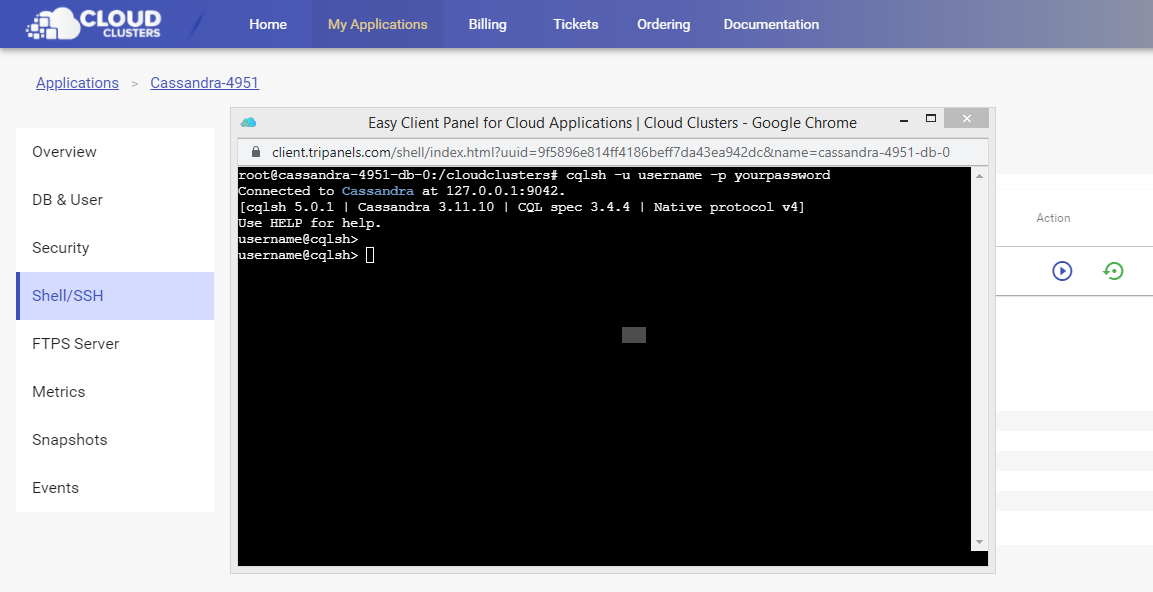
Task: Maximize the Easy Client Panel window
Action: click(x=930, y=118)
